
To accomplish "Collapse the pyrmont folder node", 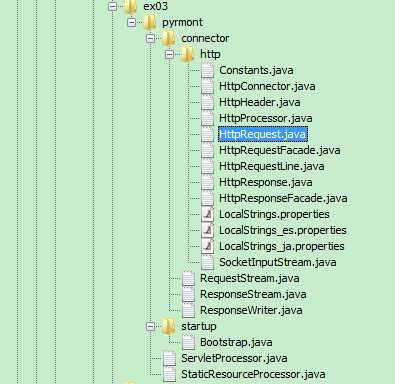I will tap(132, 22).
